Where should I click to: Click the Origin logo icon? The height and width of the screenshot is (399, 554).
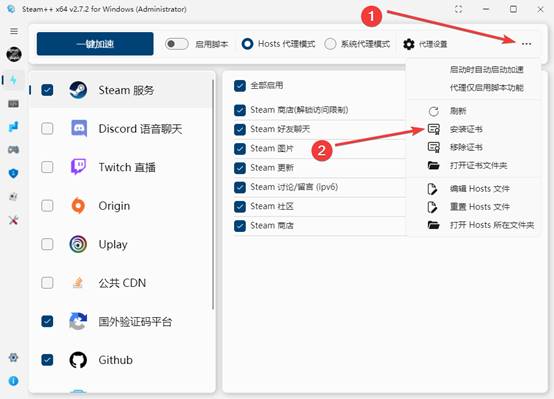(x=78, y=206)
